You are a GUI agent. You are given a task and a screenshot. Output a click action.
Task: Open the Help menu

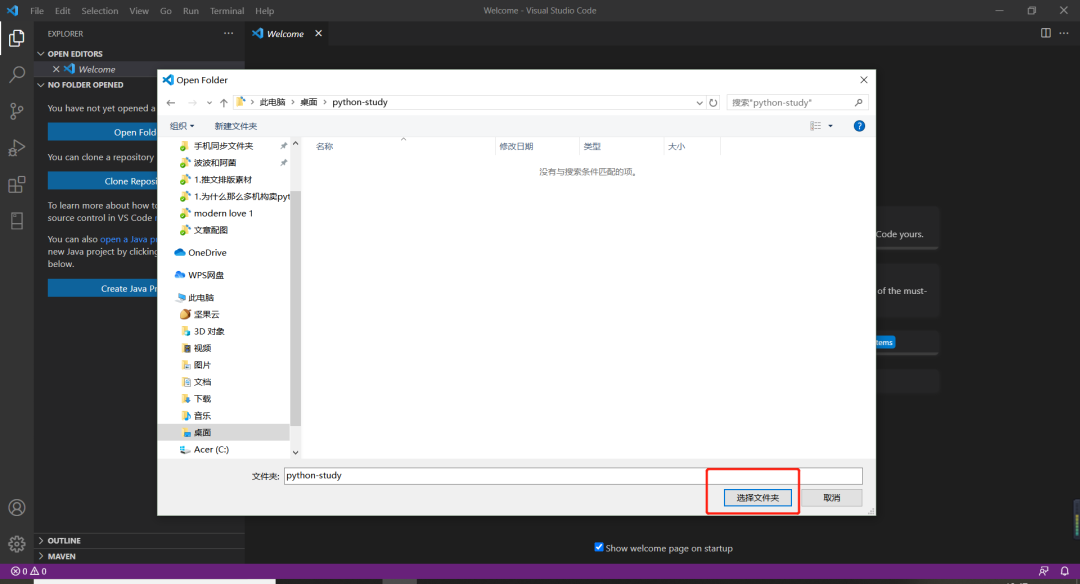point(264,10)
